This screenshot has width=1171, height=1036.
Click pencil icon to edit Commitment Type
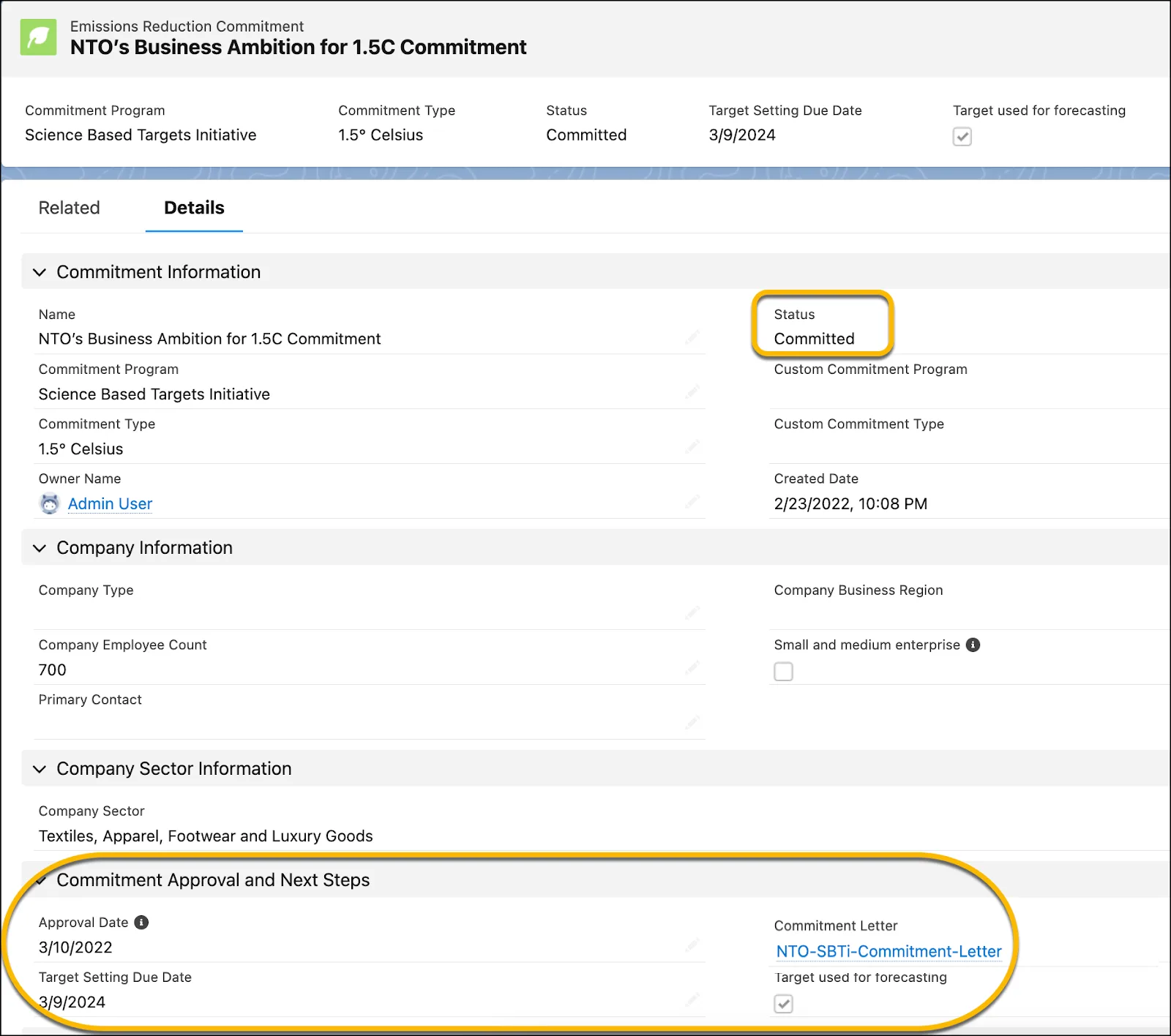692,447
